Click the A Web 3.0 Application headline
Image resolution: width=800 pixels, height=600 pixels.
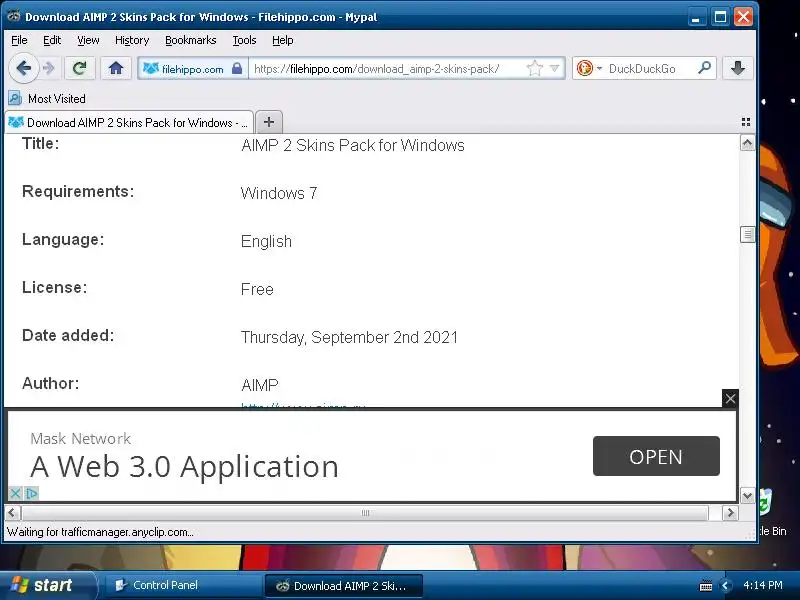pyautogui.click(x=184, y=466)
